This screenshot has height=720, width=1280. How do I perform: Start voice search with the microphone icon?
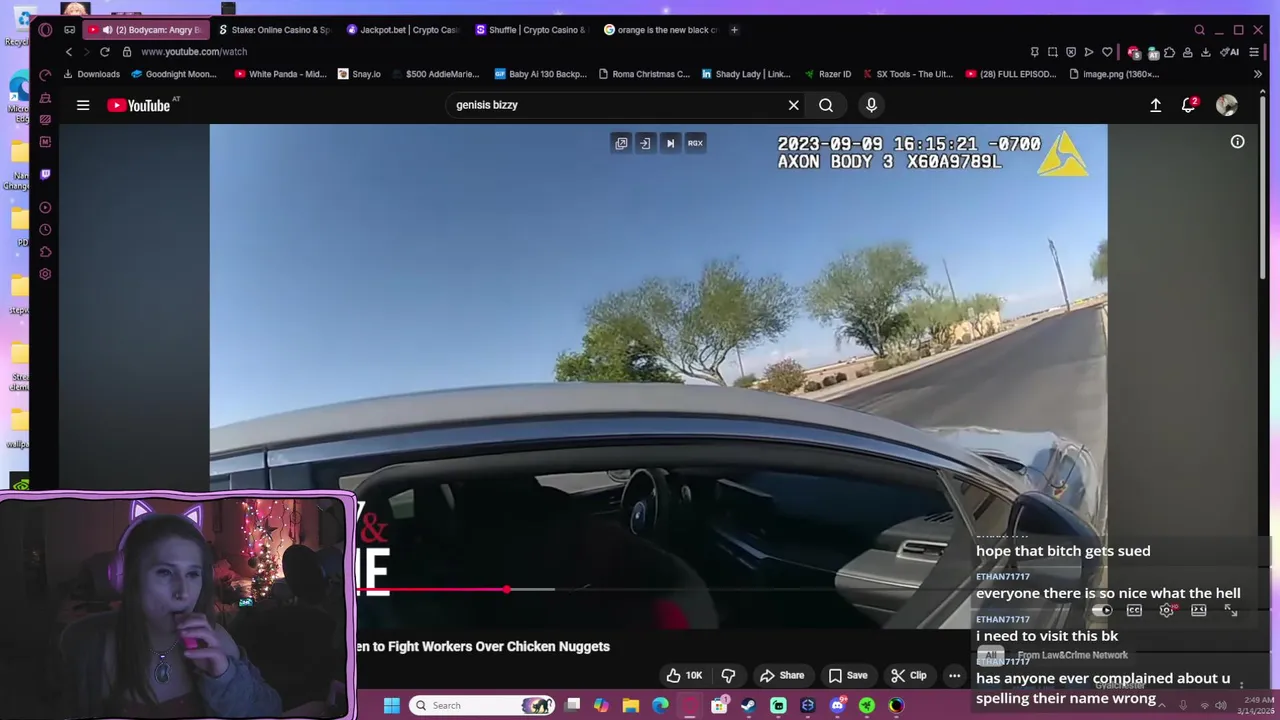[x=871, y=105]
